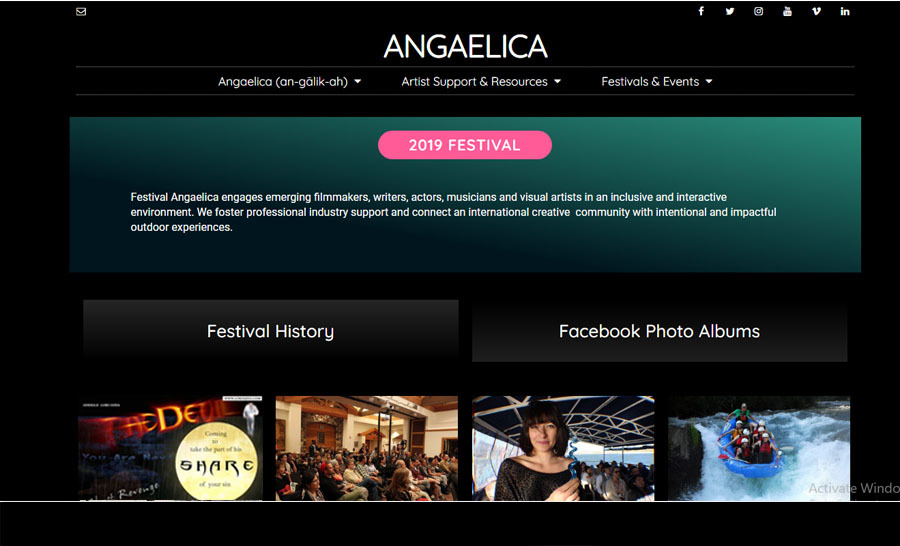This screenshot has width=900, height=546.
Task: Select the Angaelica (an-gālik-ah) menu item
Action: tap(283, 82)
